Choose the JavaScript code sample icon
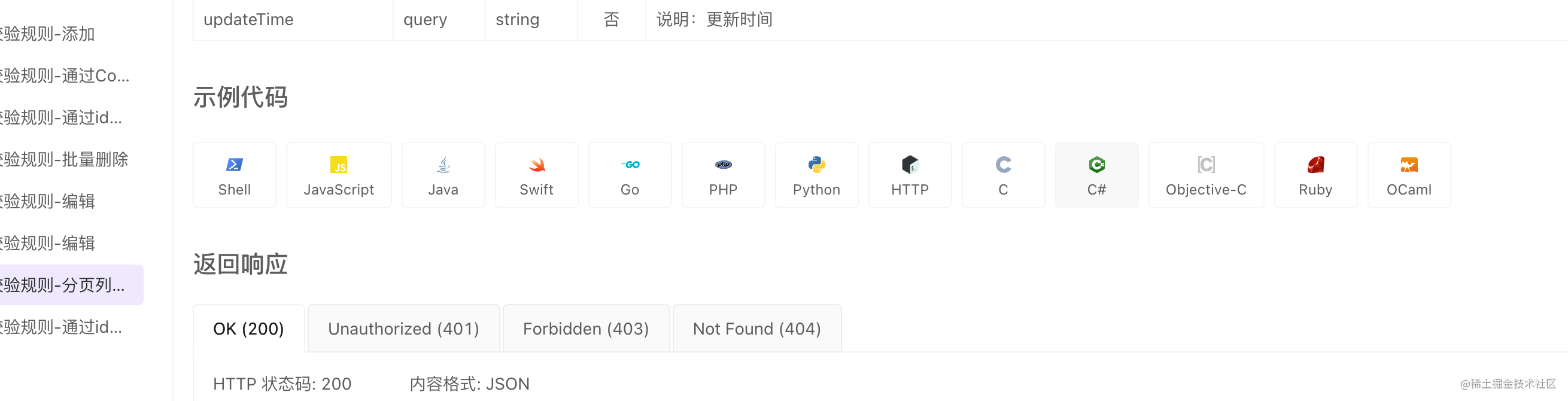This screenshot has height=401, width=1568. 338,165
